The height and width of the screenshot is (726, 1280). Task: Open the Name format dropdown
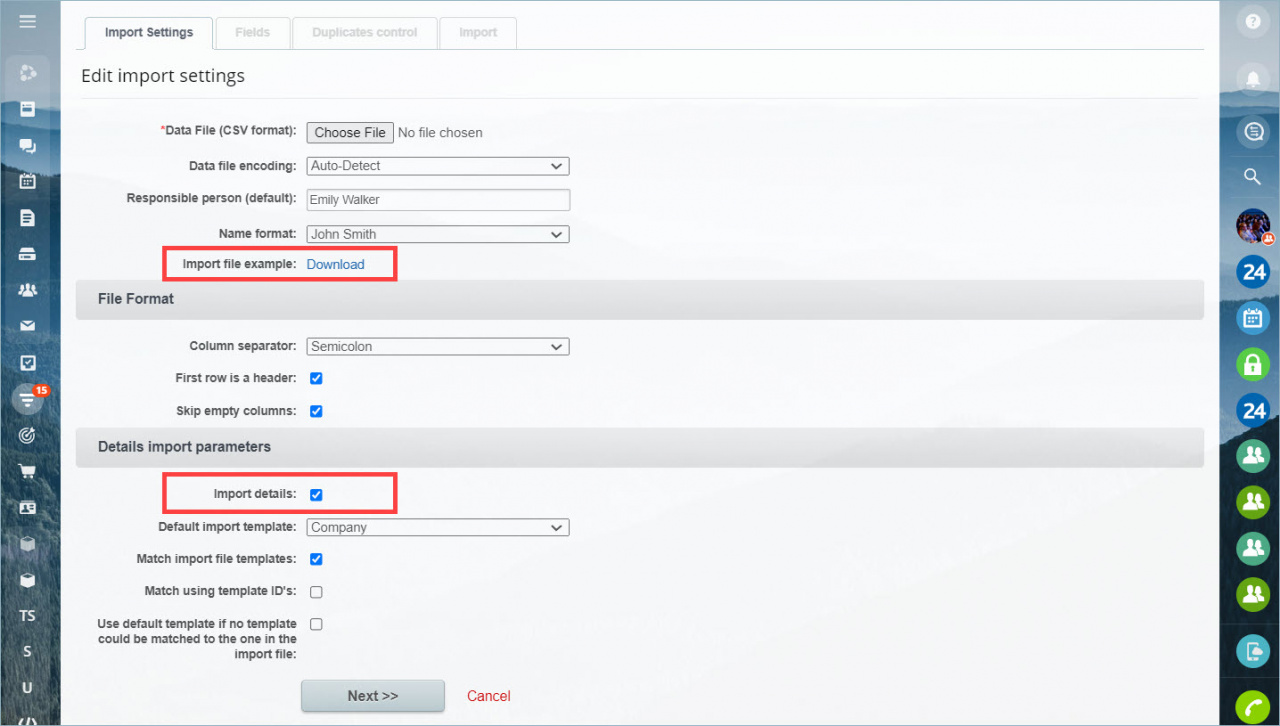[x=438, y=234]
